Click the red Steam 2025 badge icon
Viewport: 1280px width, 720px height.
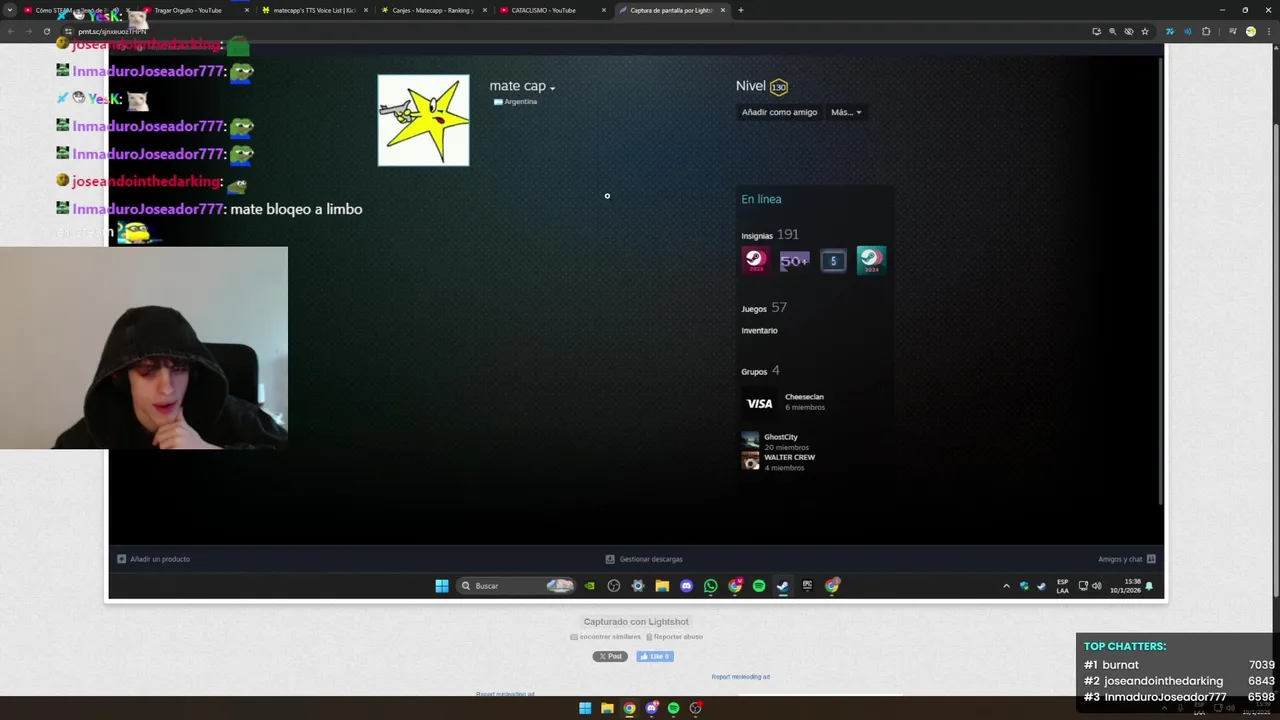coord(756,260)
